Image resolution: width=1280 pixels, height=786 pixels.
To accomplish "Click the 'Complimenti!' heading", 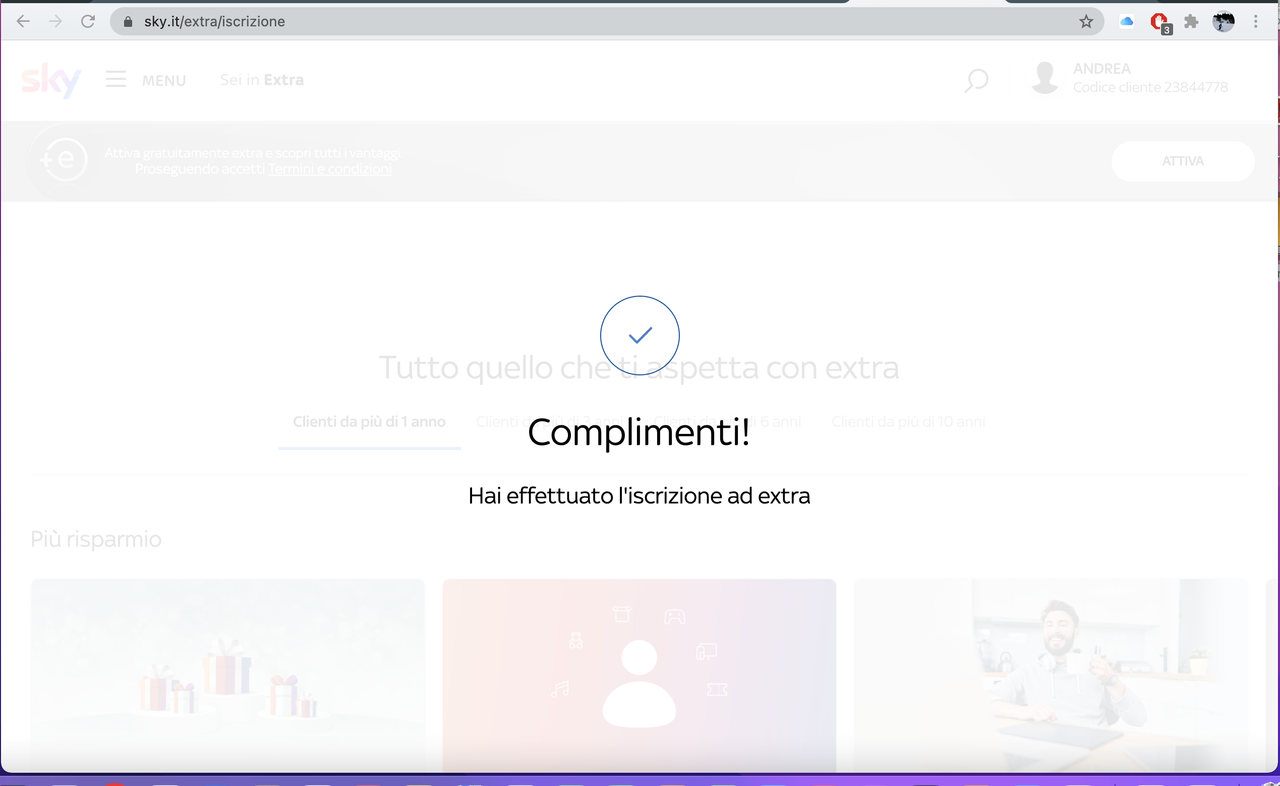I will coord(639,432).
